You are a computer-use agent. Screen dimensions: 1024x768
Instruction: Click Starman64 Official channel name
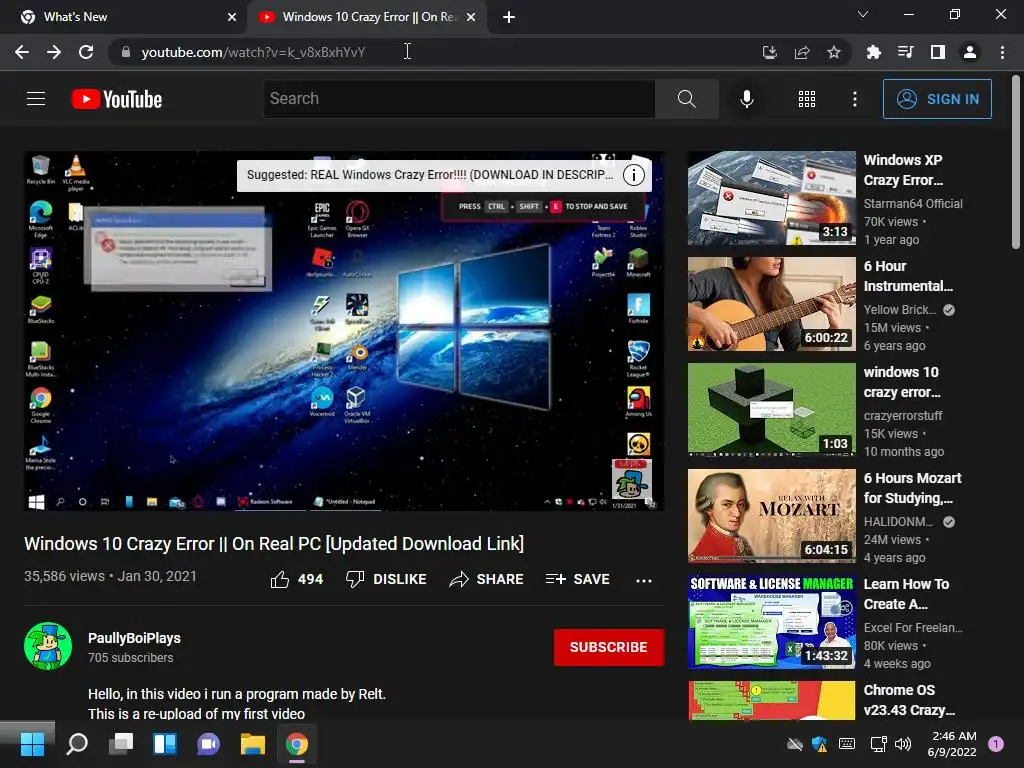tap(913, 204)
